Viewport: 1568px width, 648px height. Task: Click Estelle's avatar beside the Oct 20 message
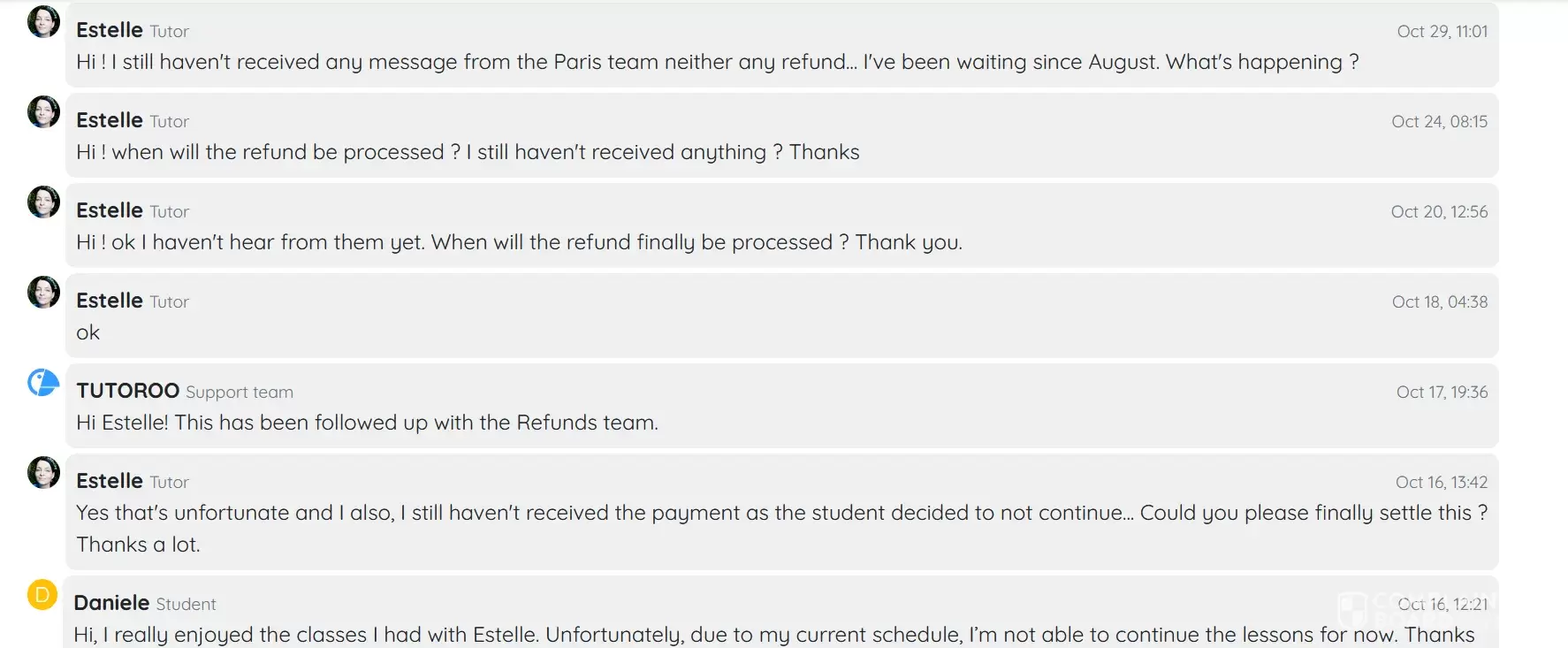[43, 202]
